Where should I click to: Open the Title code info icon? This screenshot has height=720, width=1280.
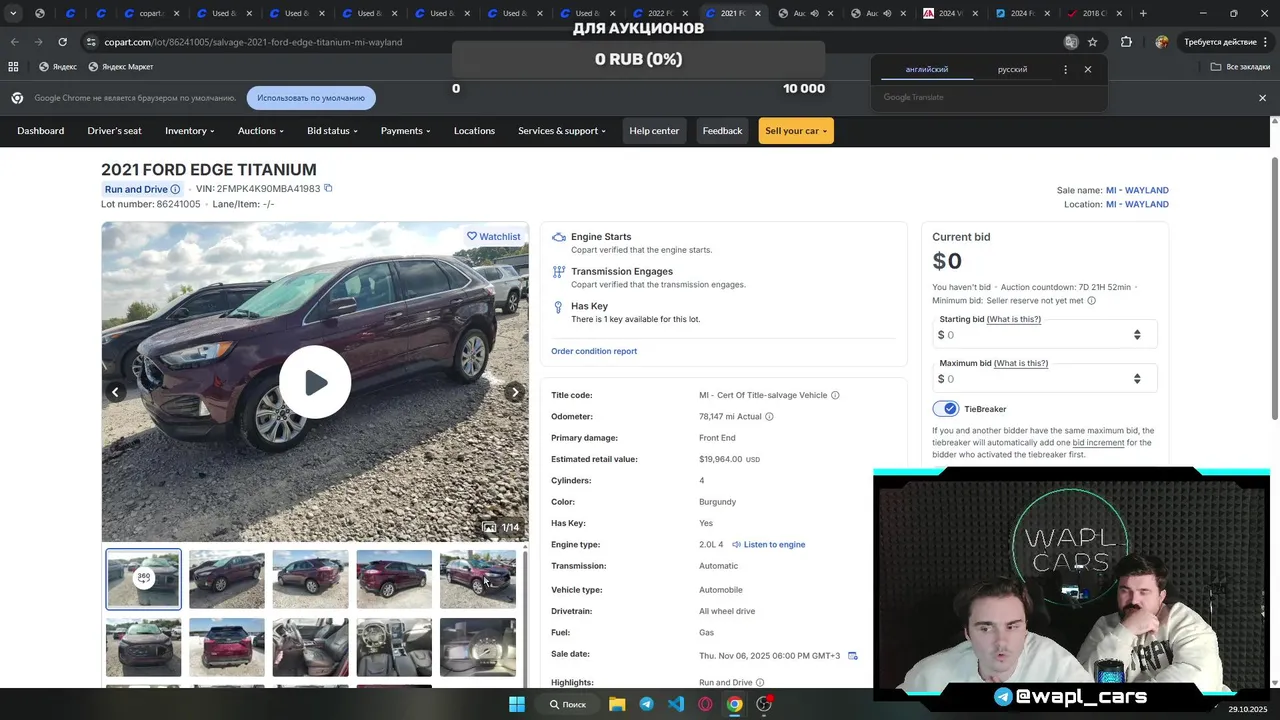coord(835,395)
